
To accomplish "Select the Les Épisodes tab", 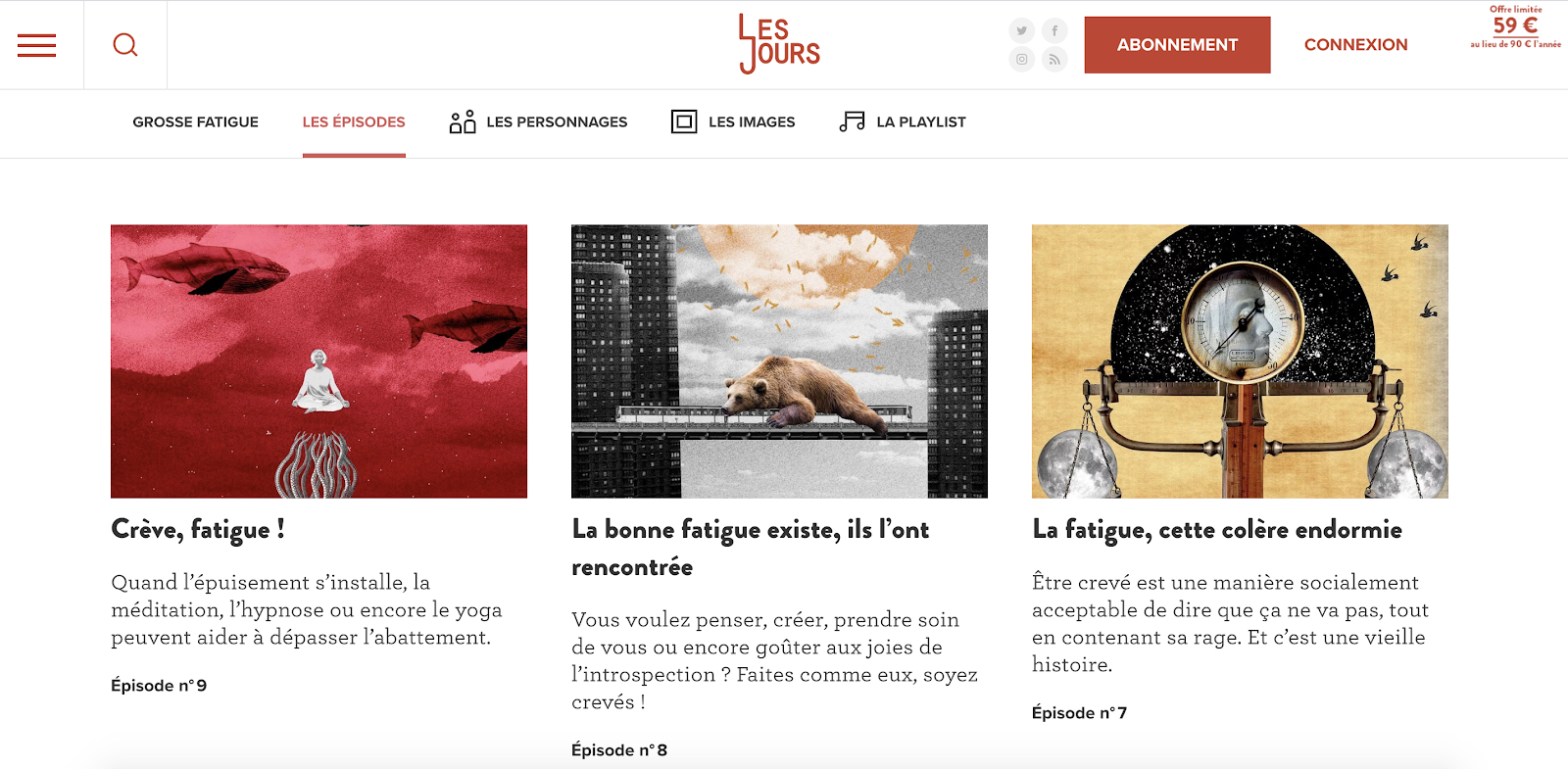I will 354,122.
